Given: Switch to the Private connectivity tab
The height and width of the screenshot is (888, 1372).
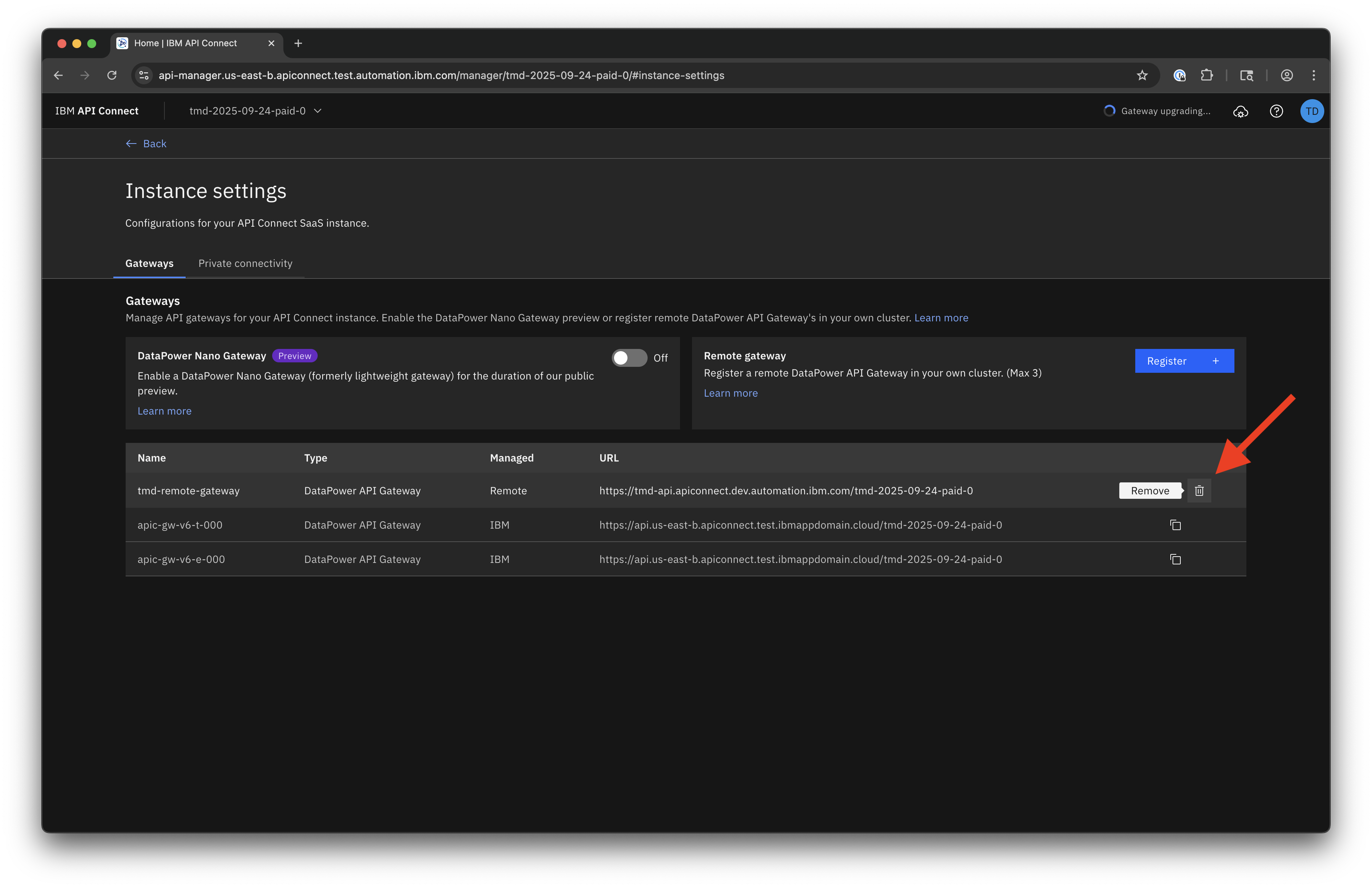Looking at the screenshot, I should click(245, 263).
